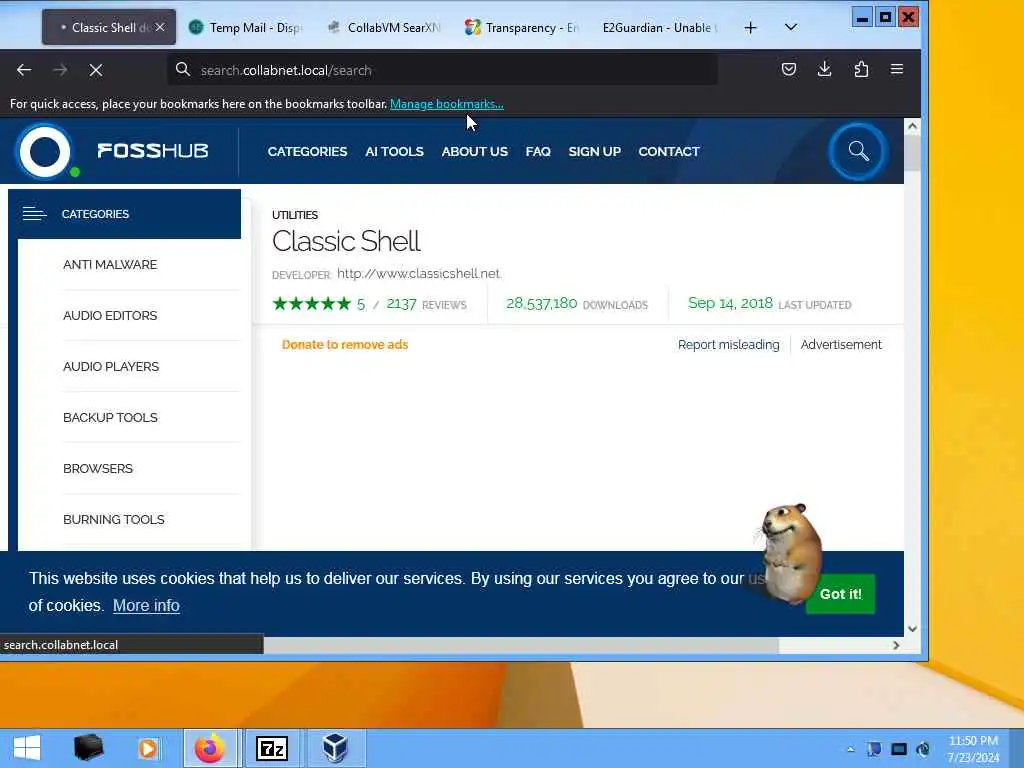Switch to the Temp Mail tab

click(x=246, y=27)
